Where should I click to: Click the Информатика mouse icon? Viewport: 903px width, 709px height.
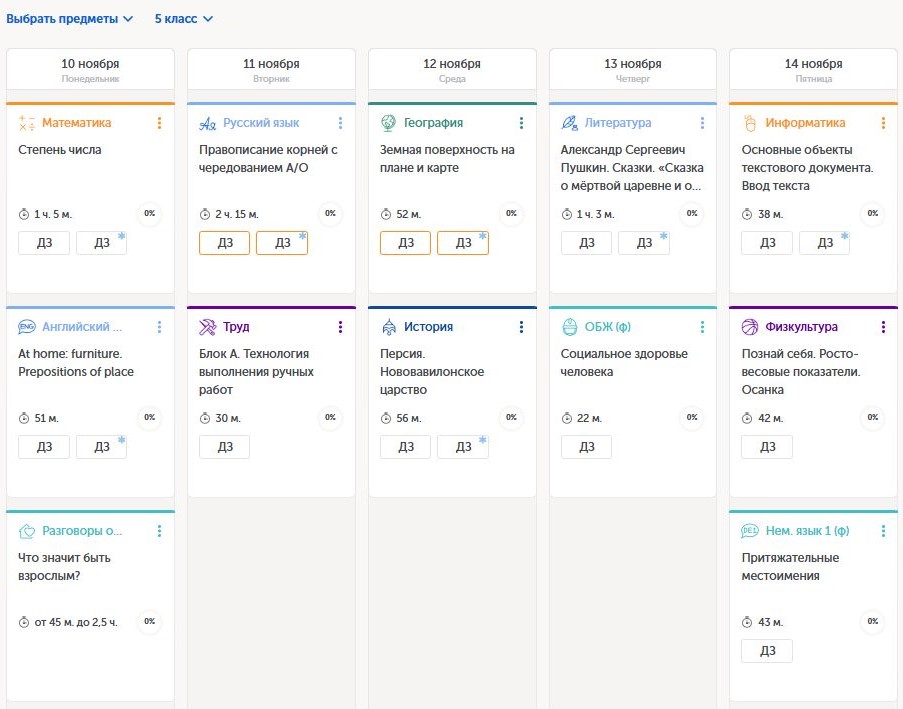pos(750,123)
